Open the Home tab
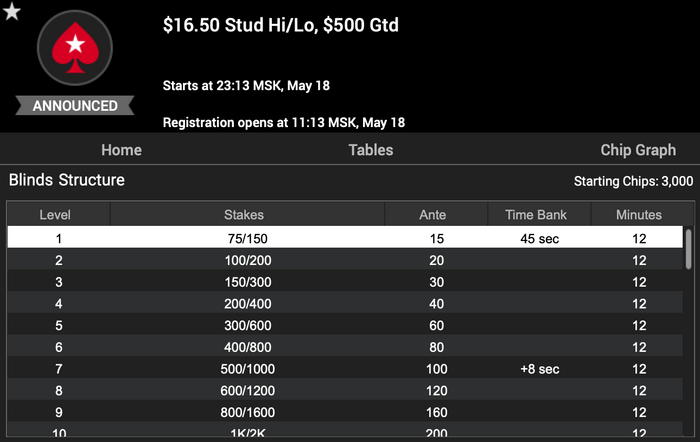 (x=121, y=150)
